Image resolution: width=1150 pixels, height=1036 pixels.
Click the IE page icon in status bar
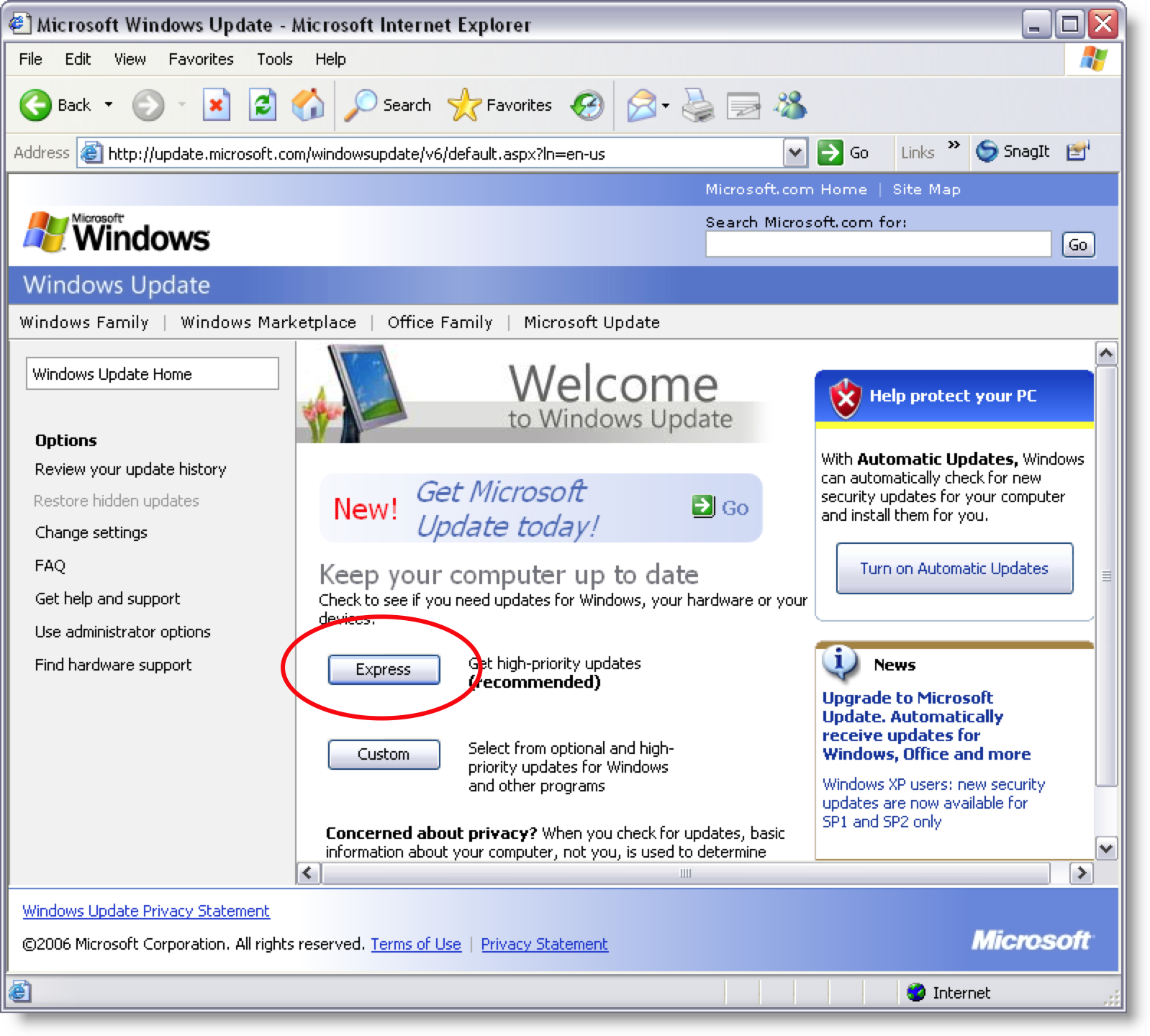coord(20,991)
